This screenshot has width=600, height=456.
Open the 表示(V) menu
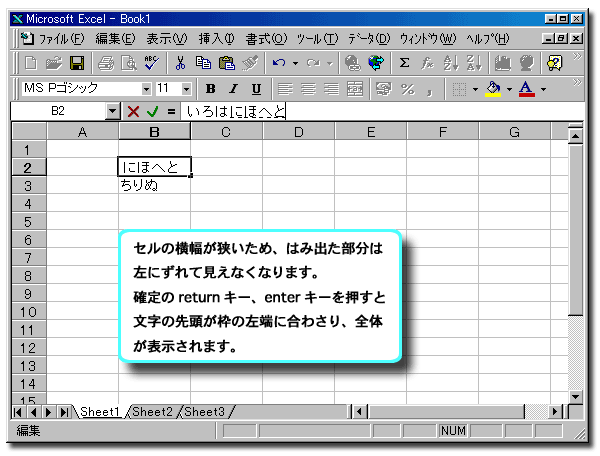167,39
